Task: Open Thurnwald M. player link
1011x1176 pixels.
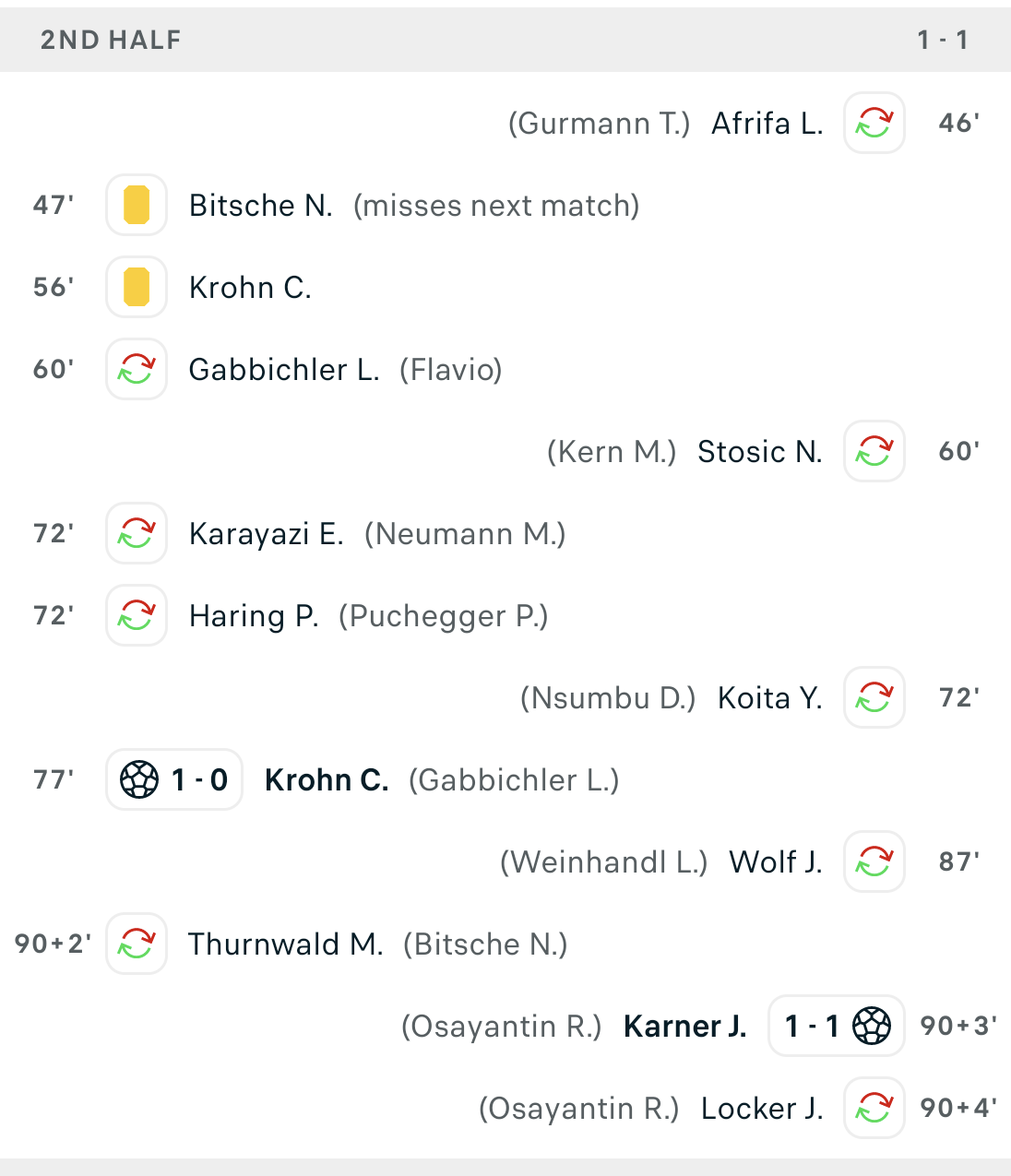Action: 285,944
